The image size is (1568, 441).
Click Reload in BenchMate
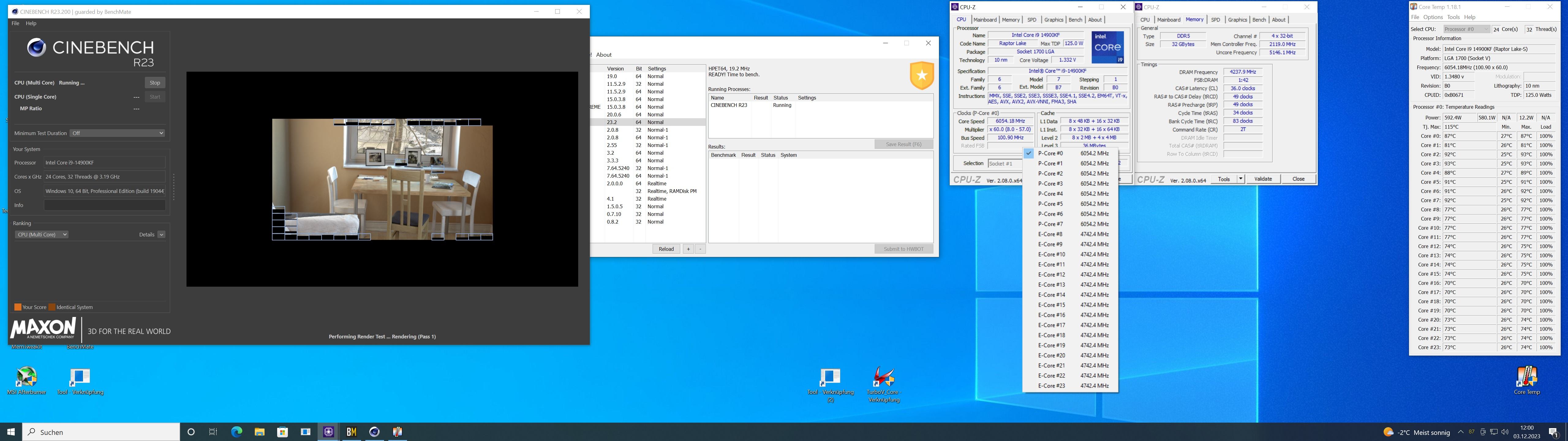666,249
